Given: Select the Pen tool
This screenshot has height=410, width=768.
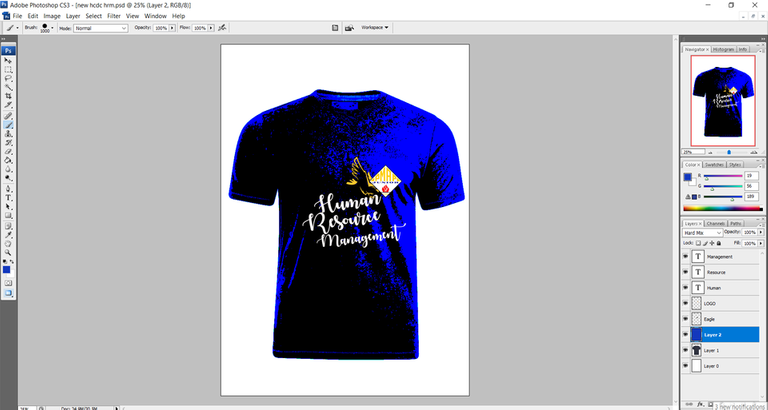Looking at the screenshot, I should pyautogui.click(x=8, y=189).
